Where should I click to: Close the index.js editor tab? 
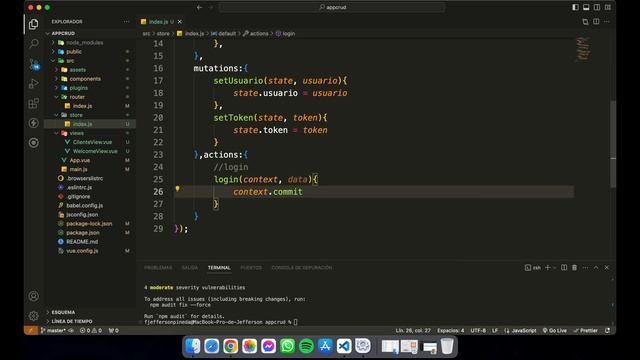(180, 22)
